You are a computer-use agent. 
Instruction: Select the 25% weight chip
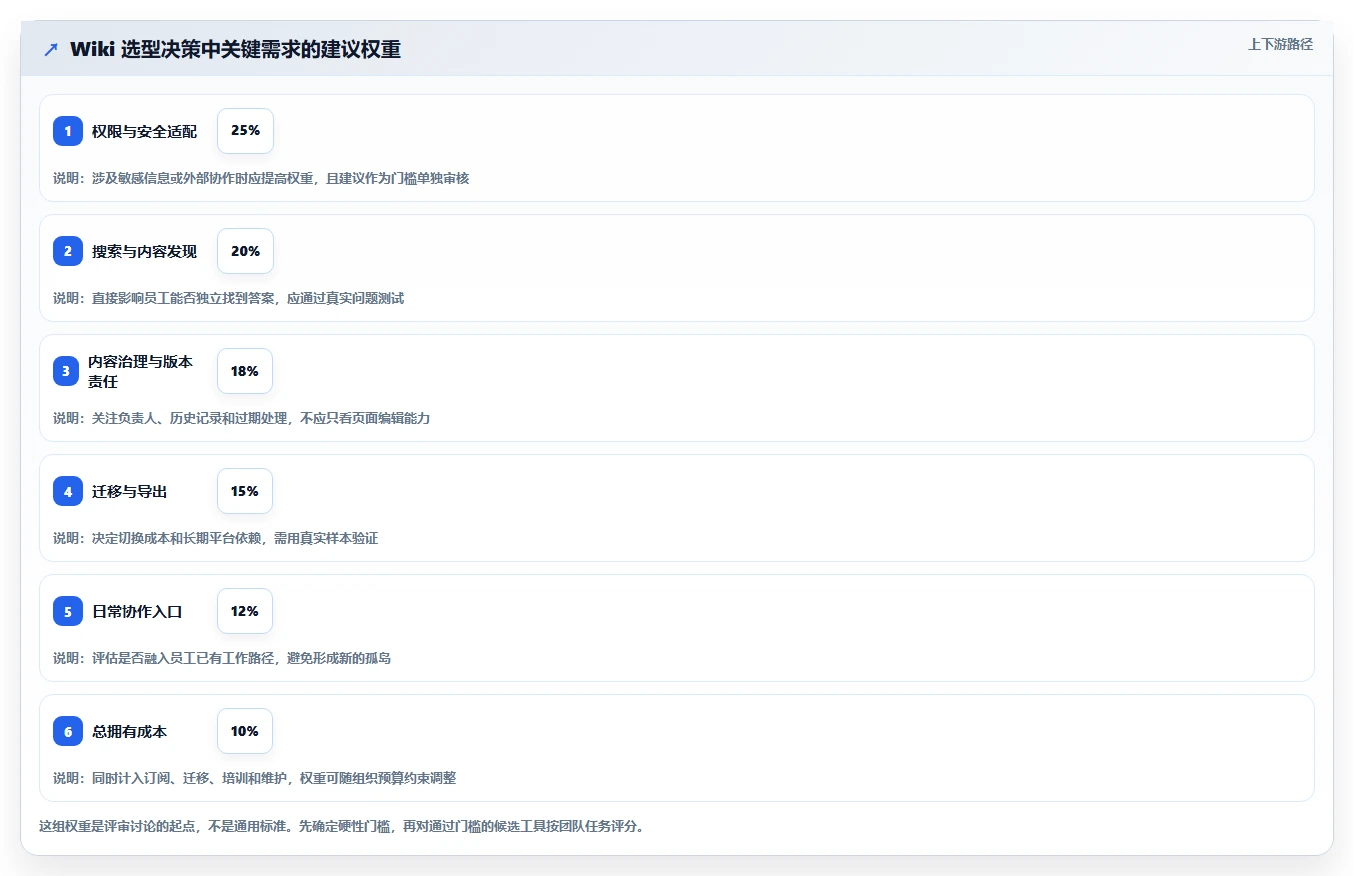click(245, 131)
